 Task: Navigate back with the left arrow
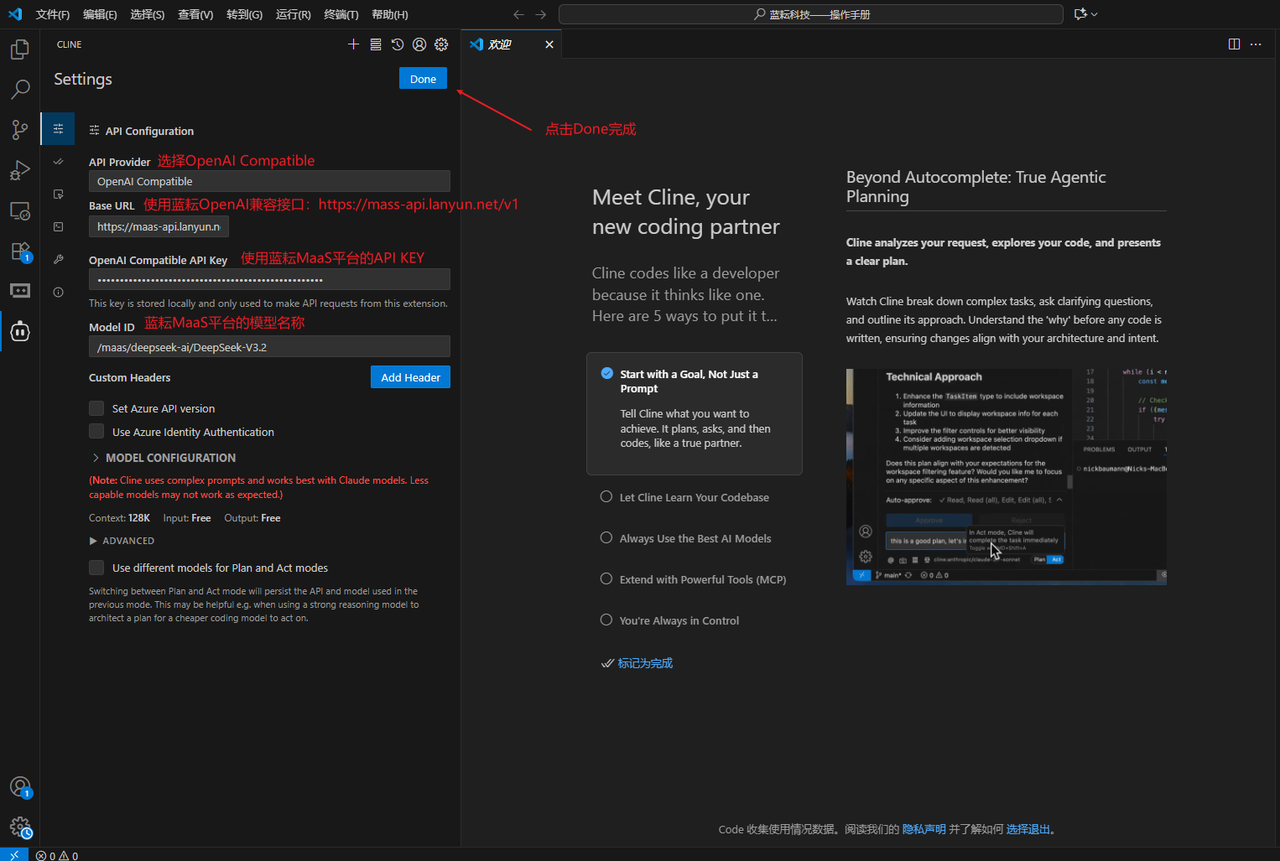[x=518, y=14]
